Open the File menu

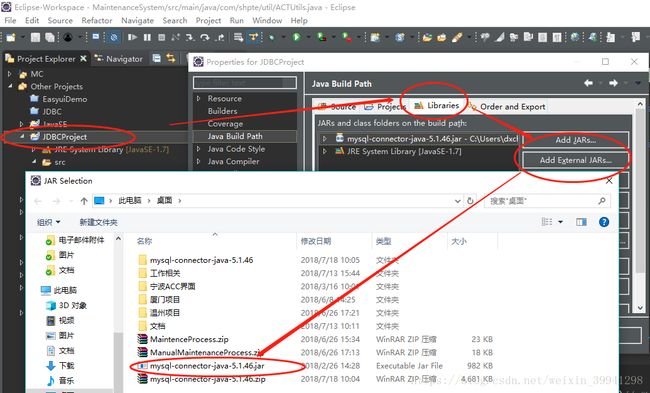10,20
